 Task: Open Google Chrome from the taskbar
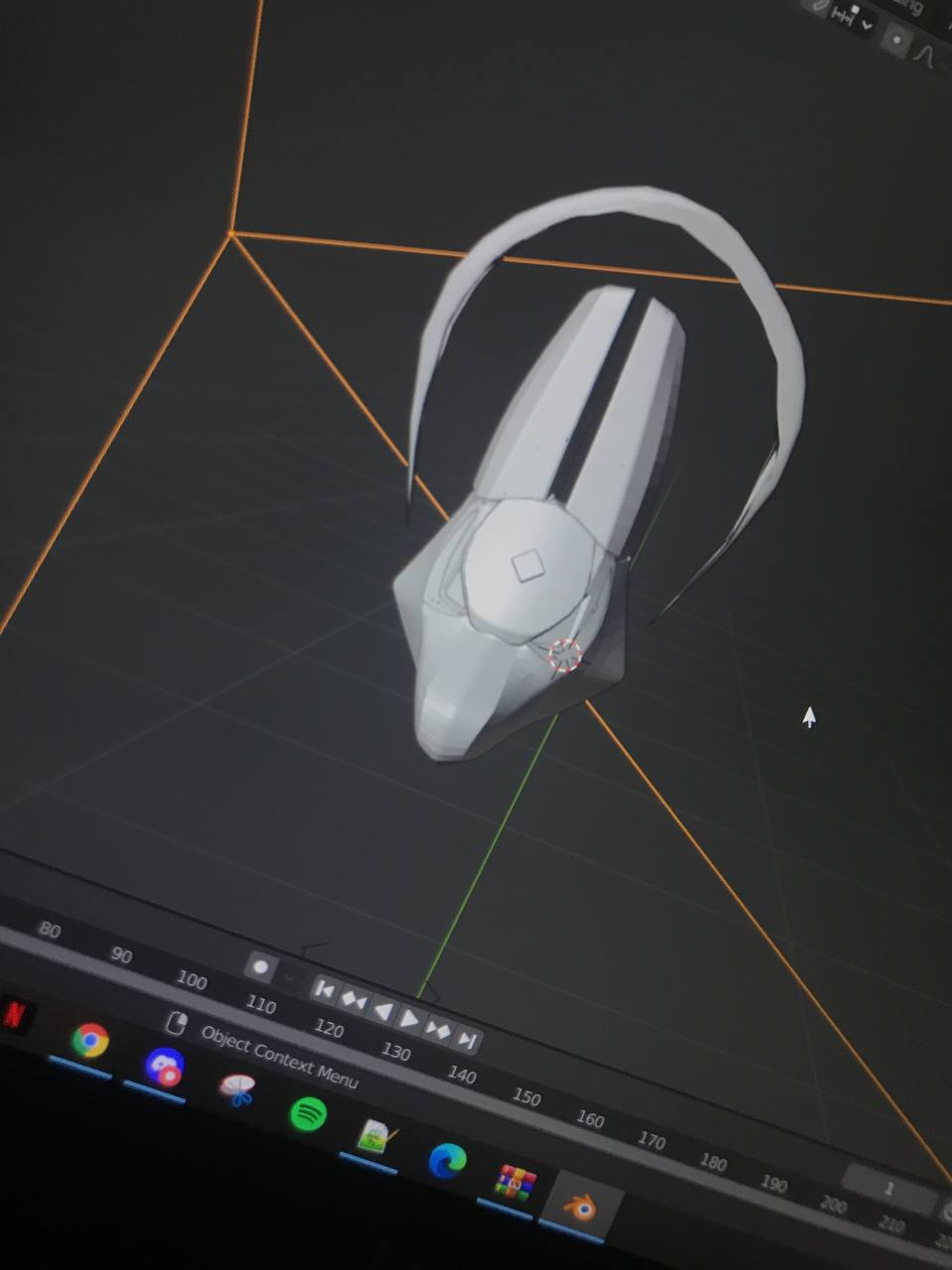[x=89, y=1040]
